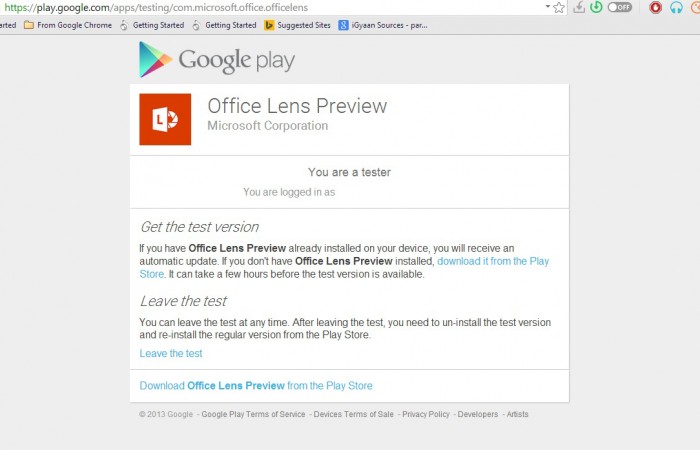Click the blue headphones extension icon
This screenshot has width=700, height=450.
675,7
